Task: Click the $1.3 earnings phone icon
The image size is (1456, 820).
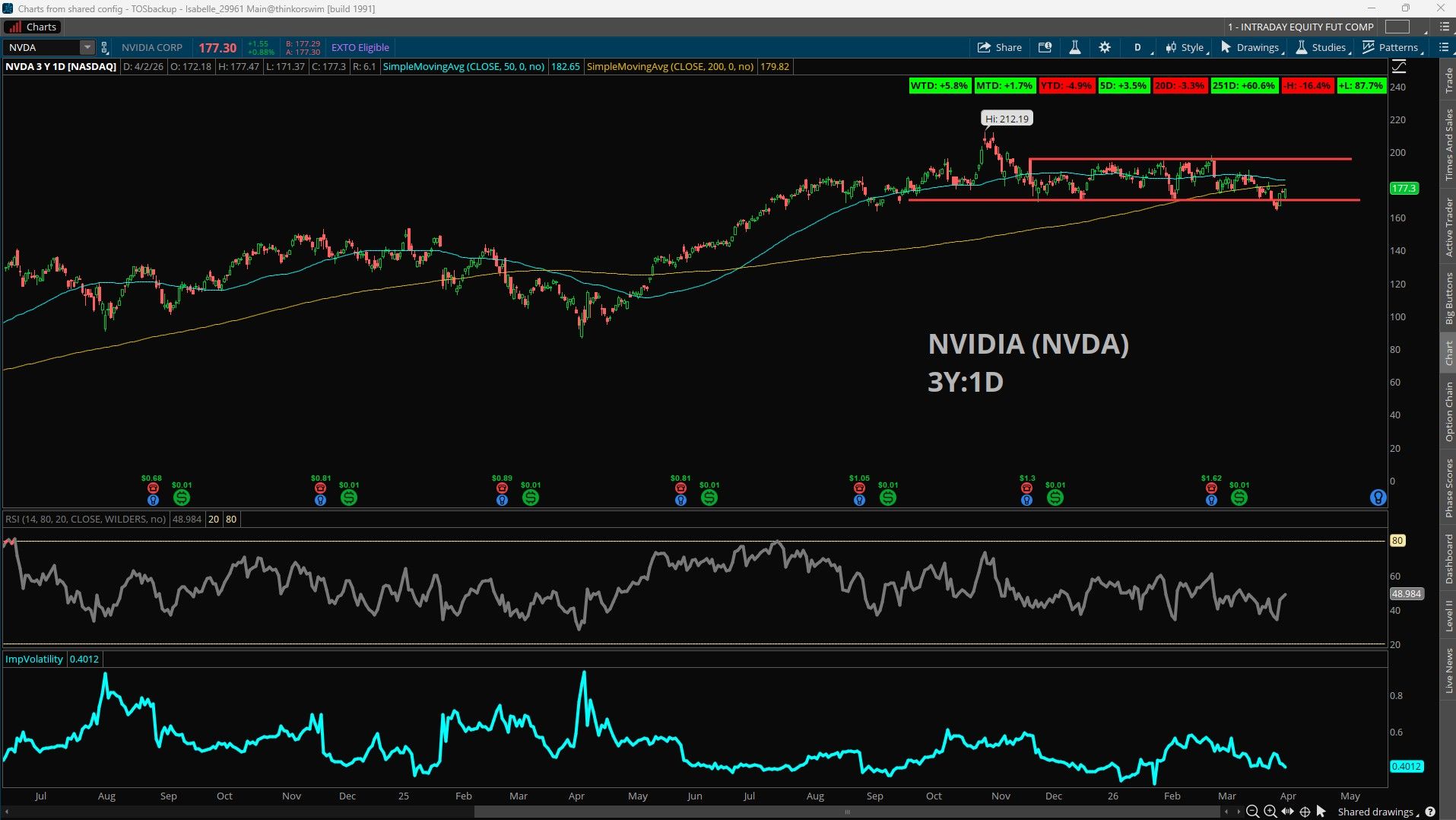Action: coord(1026,488)
